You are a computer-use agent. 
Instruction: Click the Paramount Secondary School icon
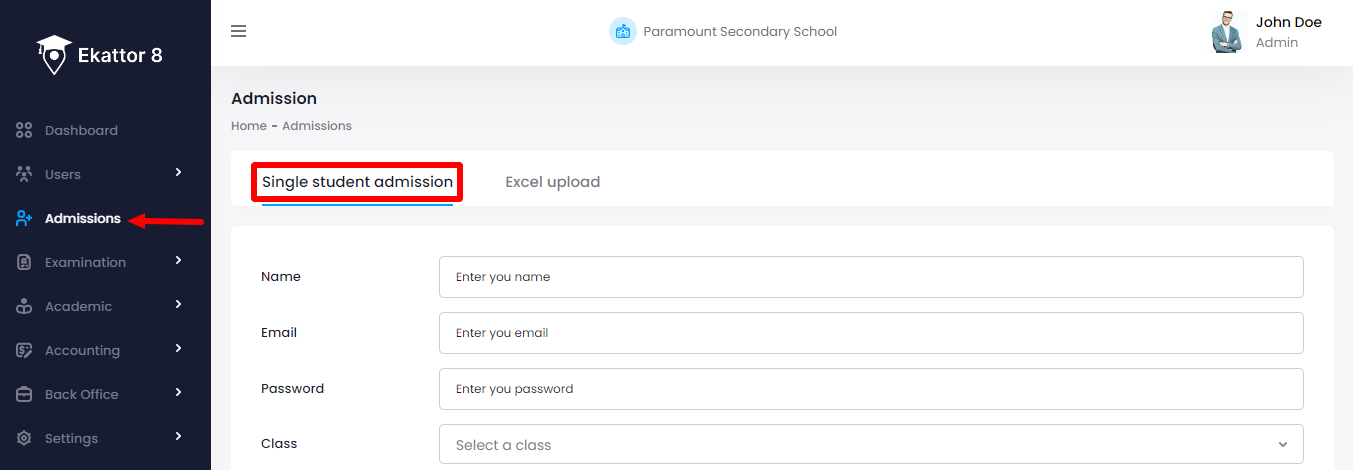point(623,31)
